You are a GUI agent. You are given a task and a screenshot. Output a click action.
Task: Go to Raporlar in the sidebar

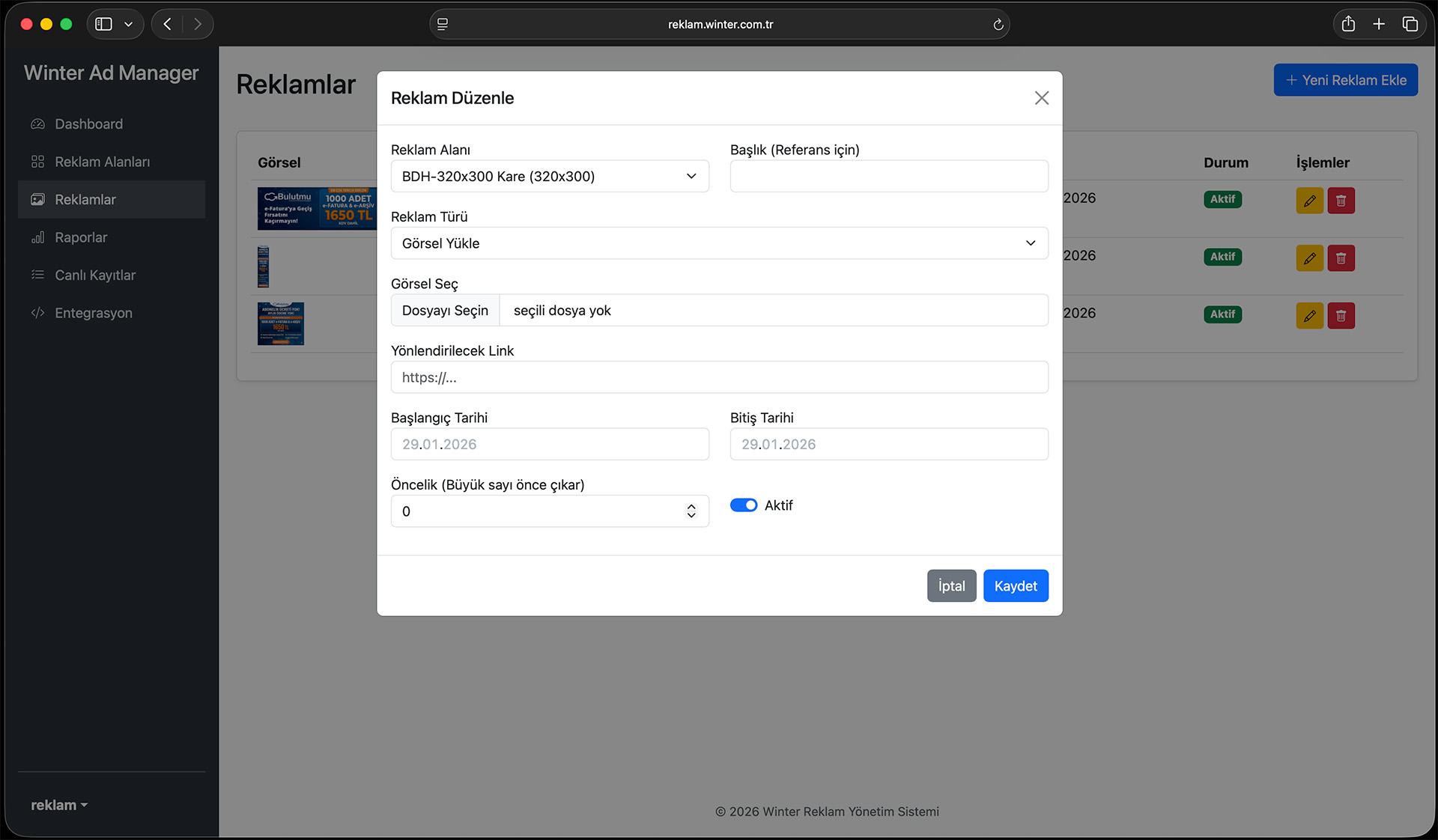click(81, 237)
